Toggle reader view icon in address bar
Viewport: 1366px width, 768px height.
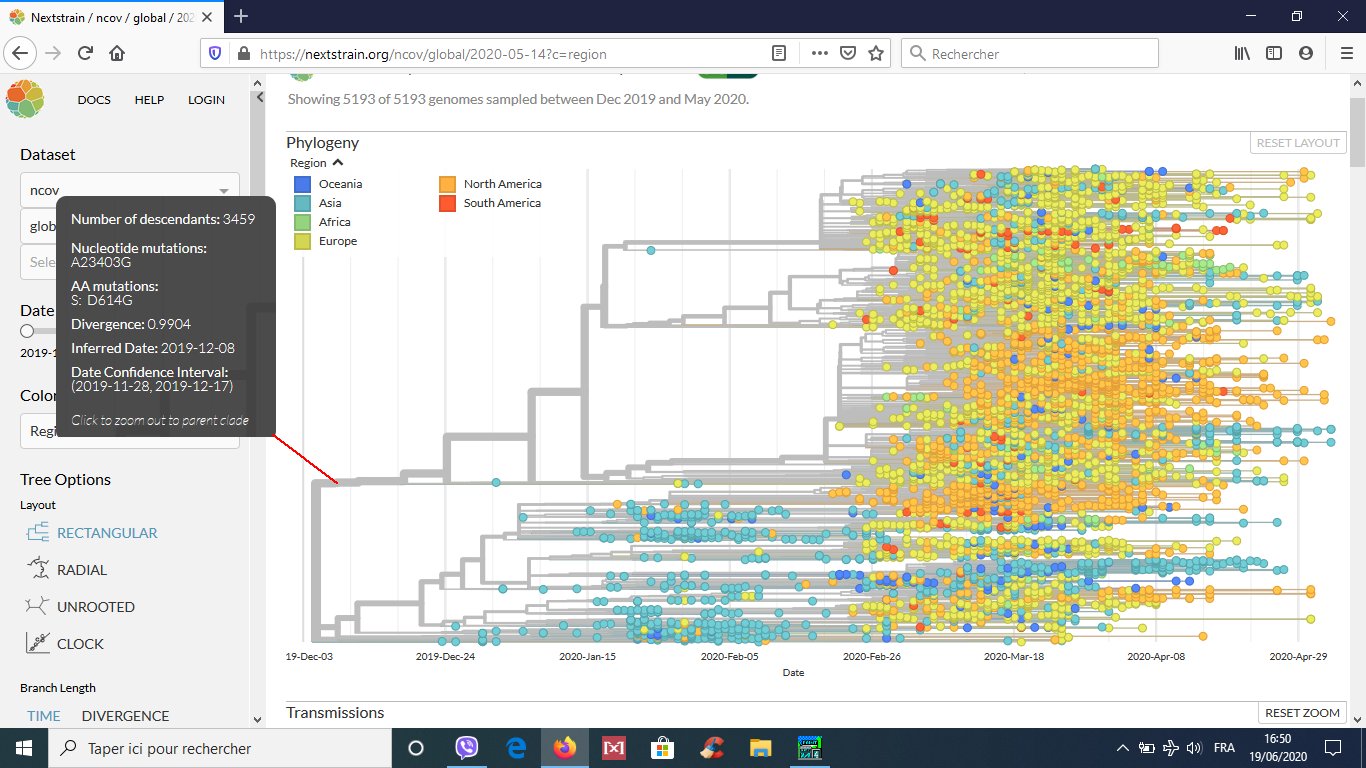[x=779, y=54]
